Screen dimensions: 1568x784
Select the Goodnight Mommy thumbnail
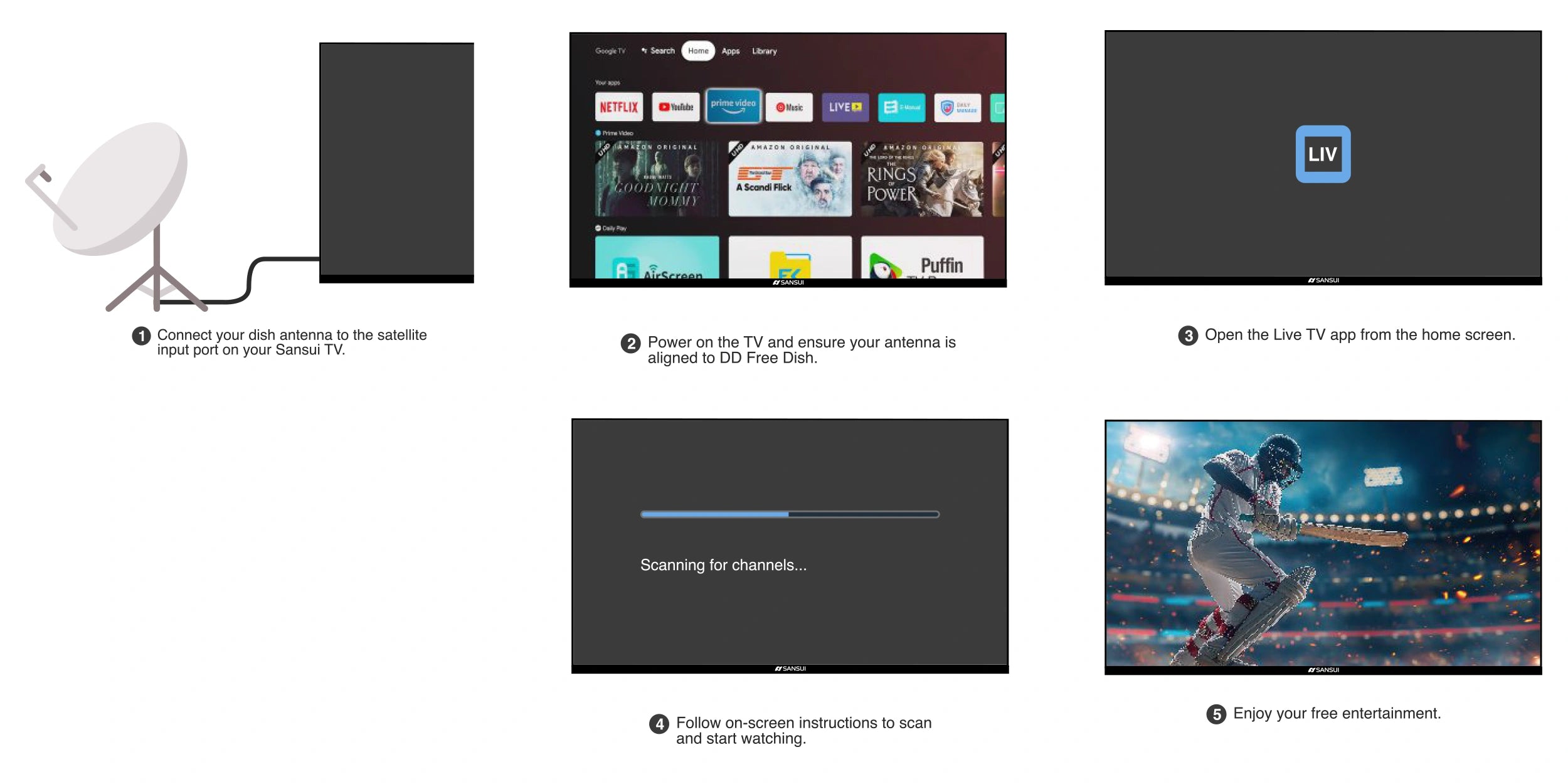coord(657,179)
